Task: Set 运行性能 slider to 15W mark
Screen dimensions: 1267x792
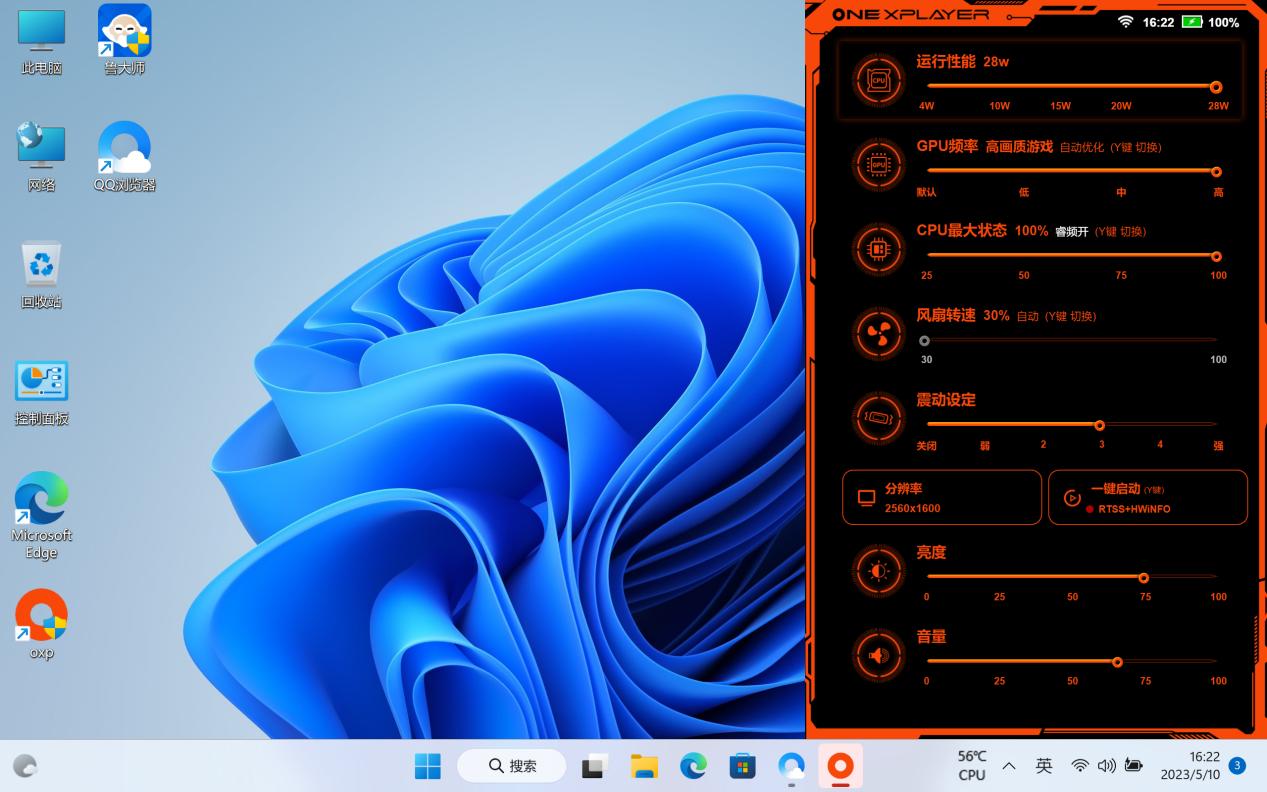Action: 1060,87
